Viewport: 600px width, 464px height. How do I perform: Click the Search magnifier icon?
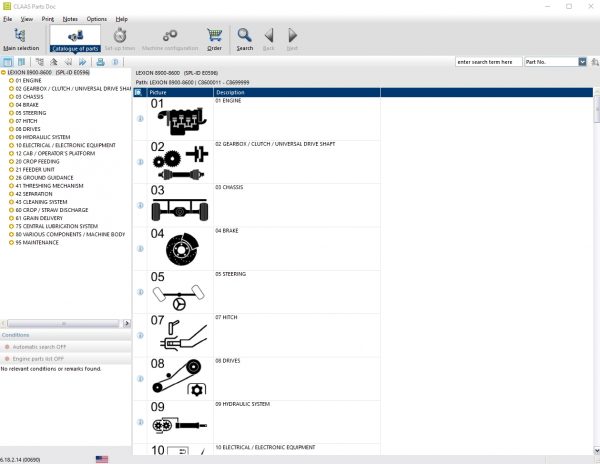coord(244,38)
